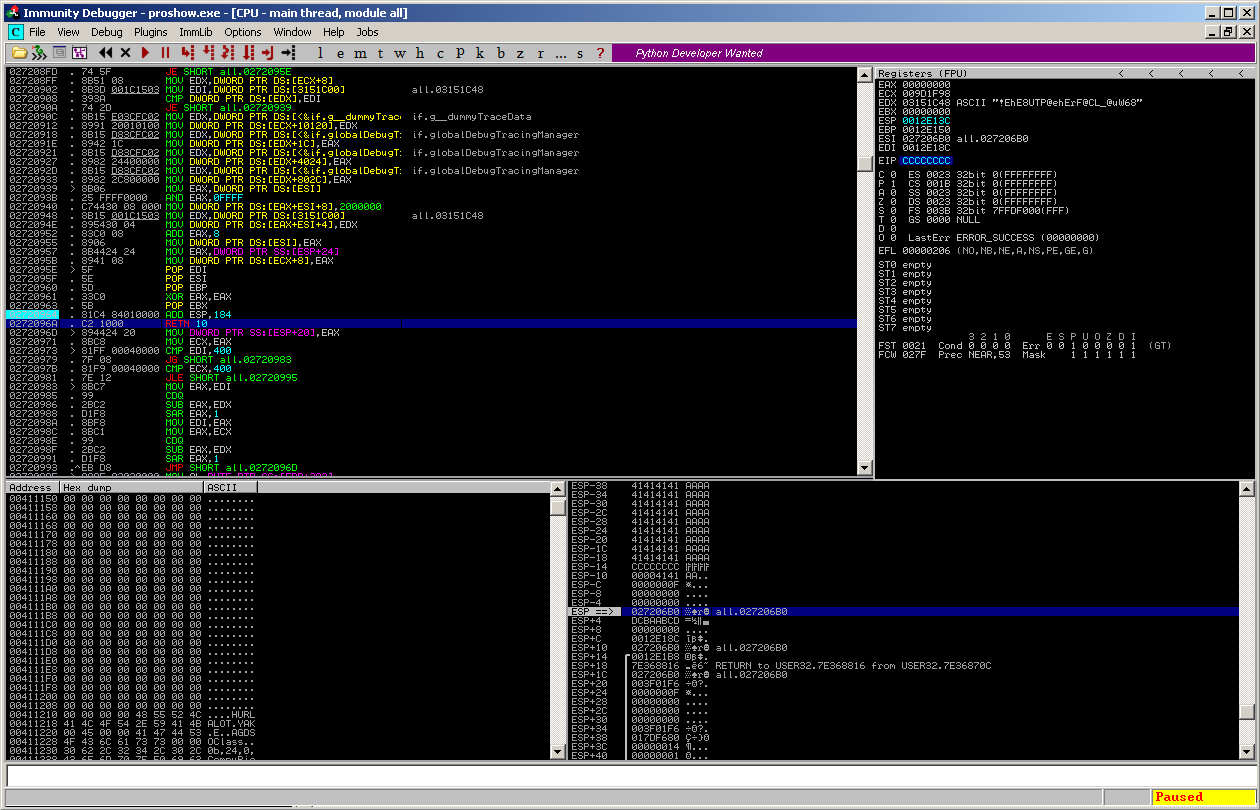This screenshot has width=1260, height=810.
Task: Select the ADD ESP,184 instruction row
Action: tap(431, 314)
